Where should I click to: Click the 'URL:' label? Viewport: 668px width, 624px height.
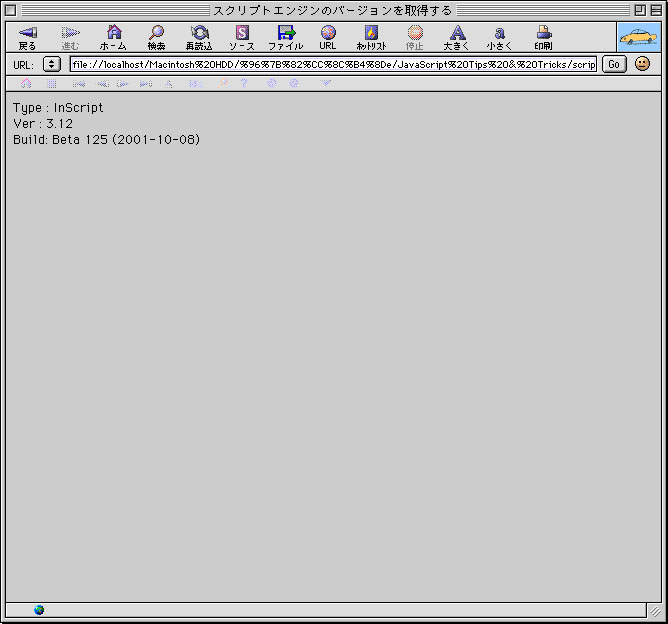pyautogui.click(x=23, y=65)
